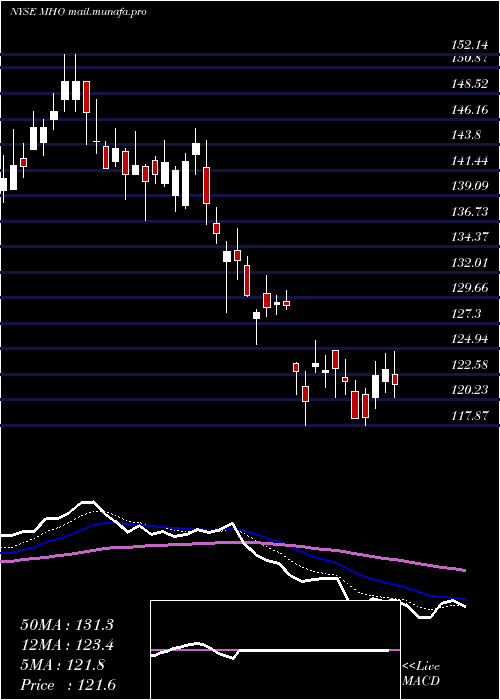
Task: Click the 132.01 price axis label
Action: pos(470,262)
